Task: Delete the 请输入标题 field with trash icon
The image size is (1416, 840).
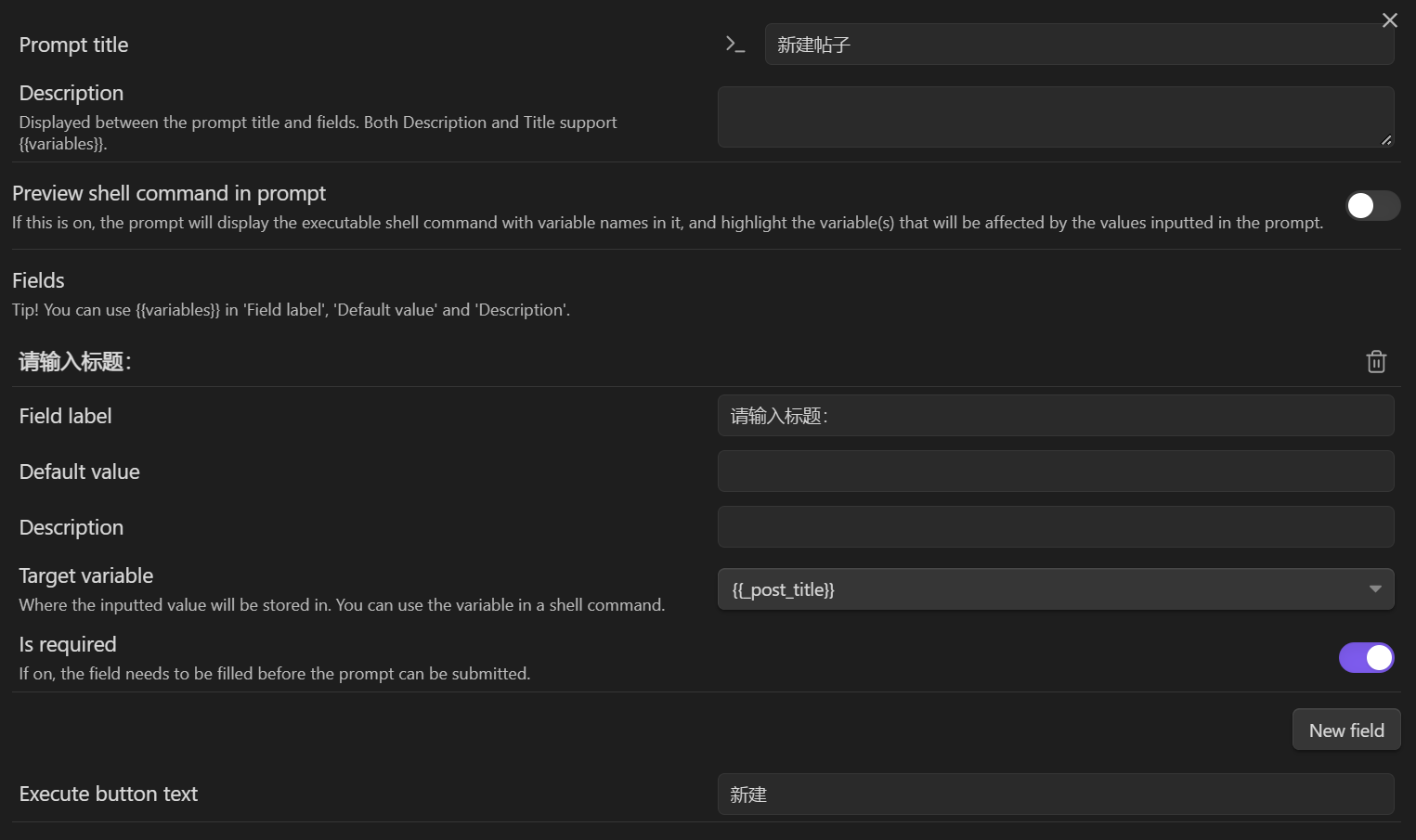Action: click(1376, 362)
